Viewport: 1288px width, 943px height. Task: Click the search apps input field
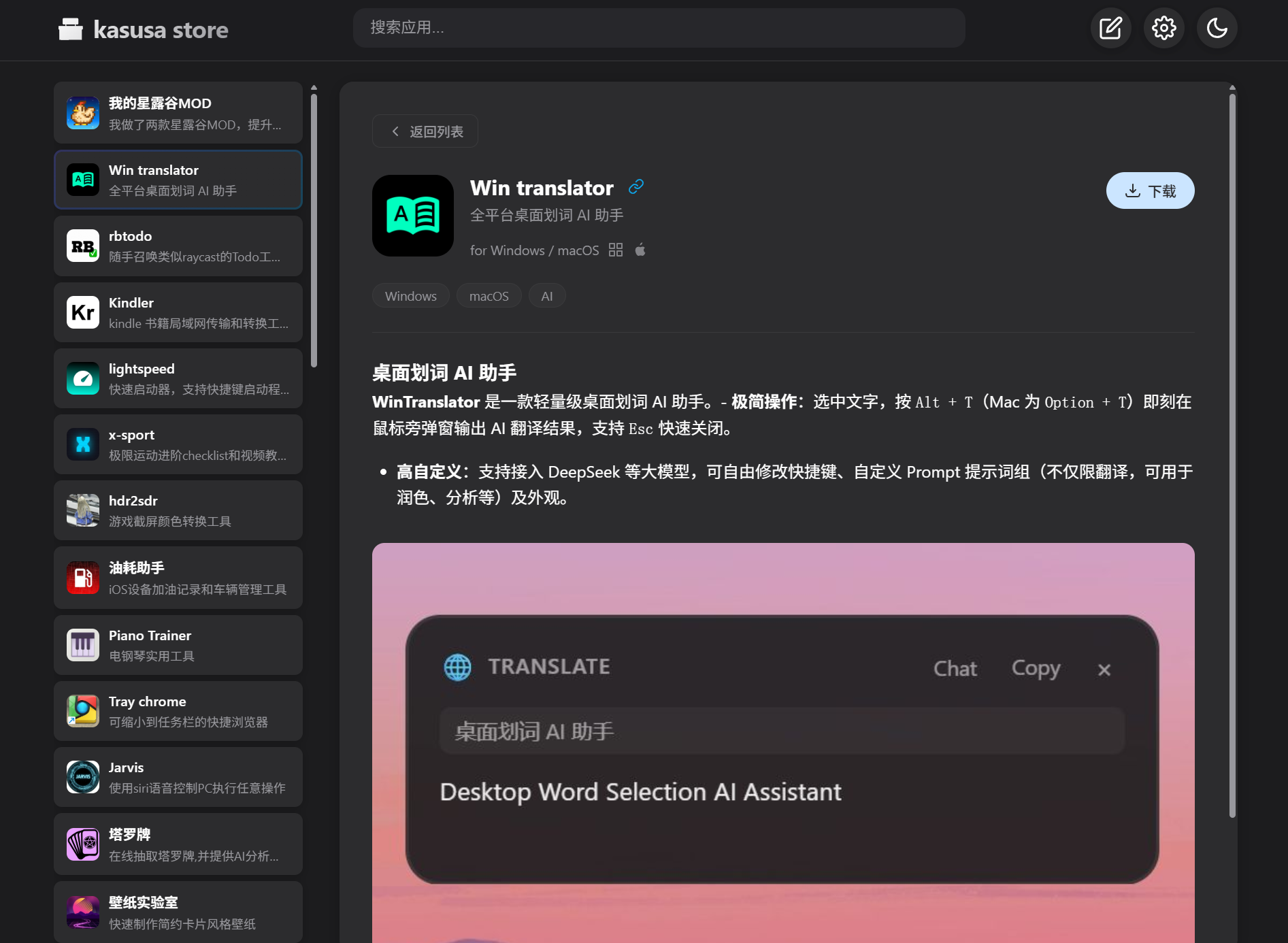[x=659, y=28]
